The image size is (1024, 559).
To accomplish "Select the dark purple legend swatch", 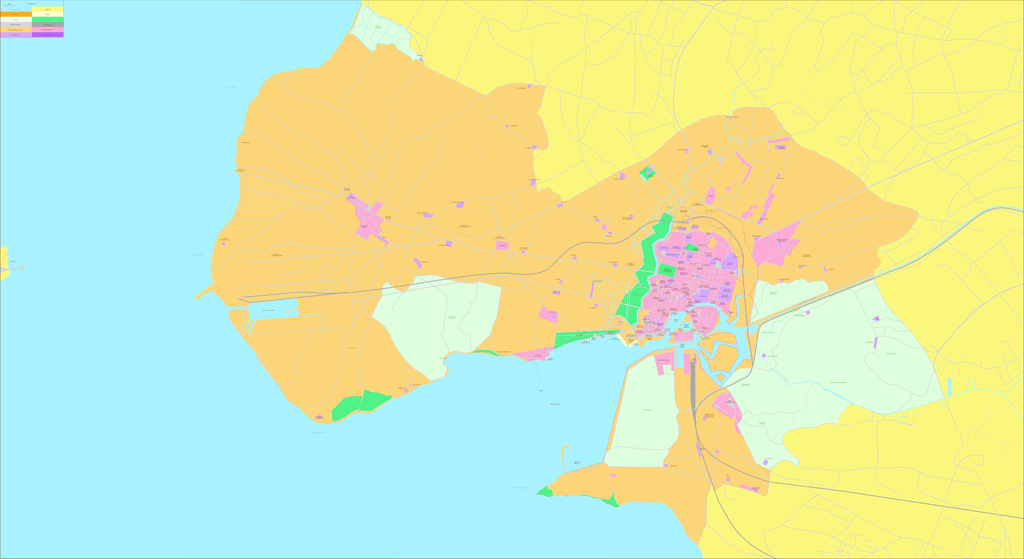I will tap(48, 35).
